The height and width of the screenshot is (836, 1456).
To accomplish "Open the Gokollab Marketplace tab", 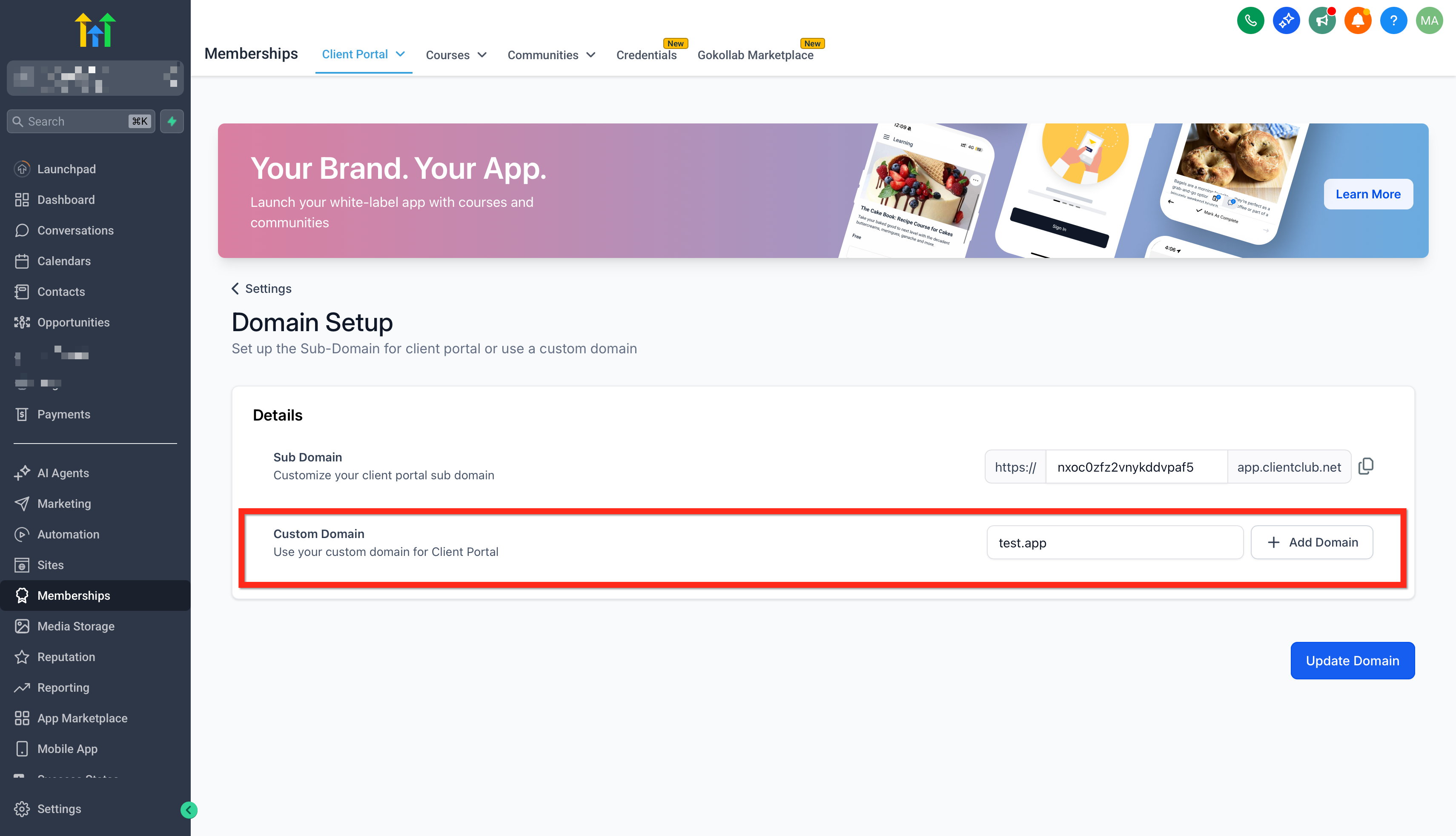I will (x=756, y=54).
